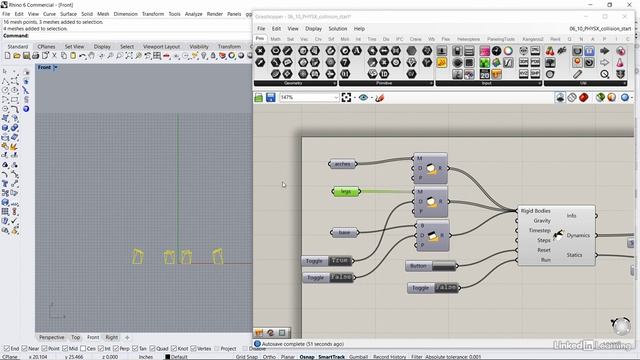Select cherries icon in Util panel
This screenshot has width=640, height=360.
(550, 51)
